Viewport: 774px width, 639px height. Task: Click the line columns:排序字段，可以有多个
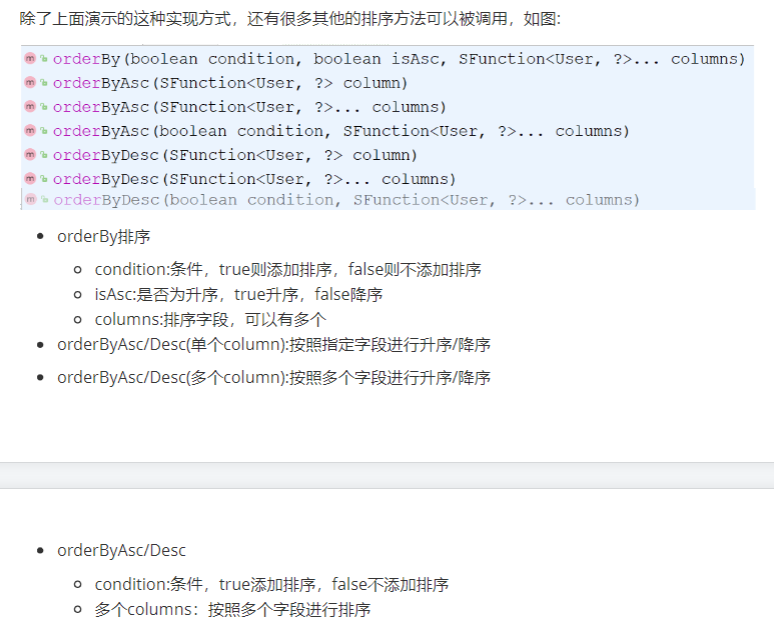[x=210, y=320]
